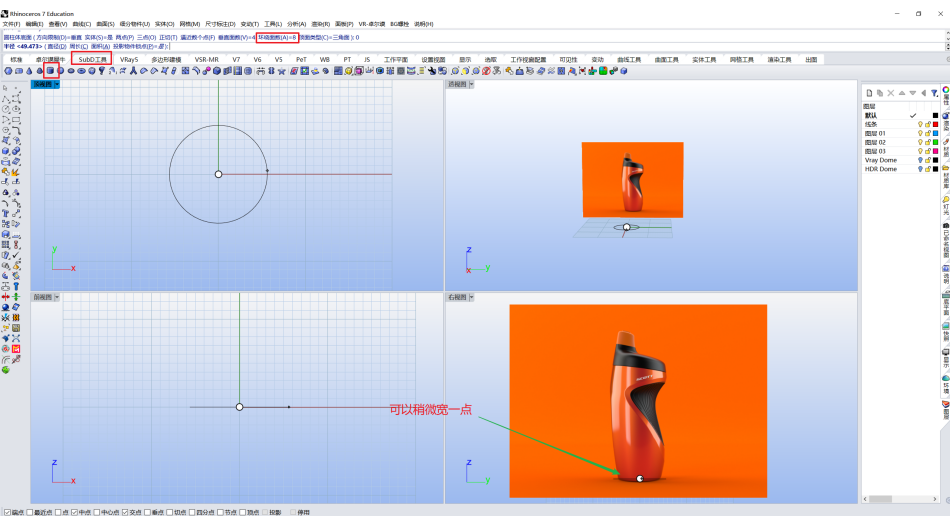Click the 直径(D) diameter command option

coord(56,47)
